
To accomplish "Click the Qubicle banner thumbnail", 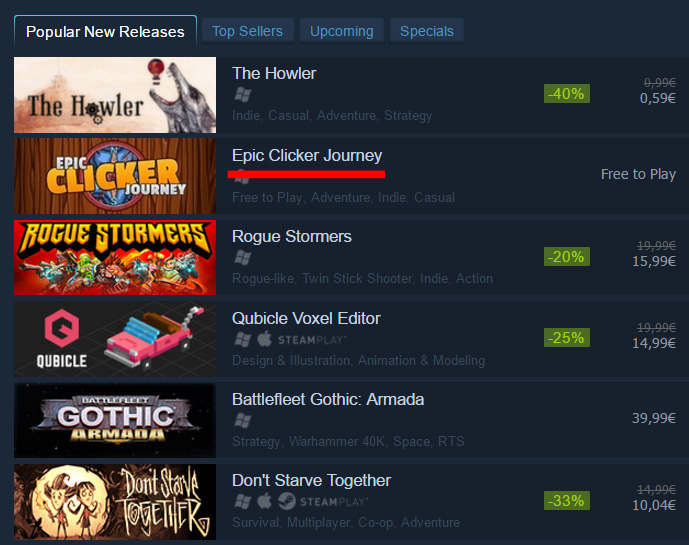I will [115, 339].
